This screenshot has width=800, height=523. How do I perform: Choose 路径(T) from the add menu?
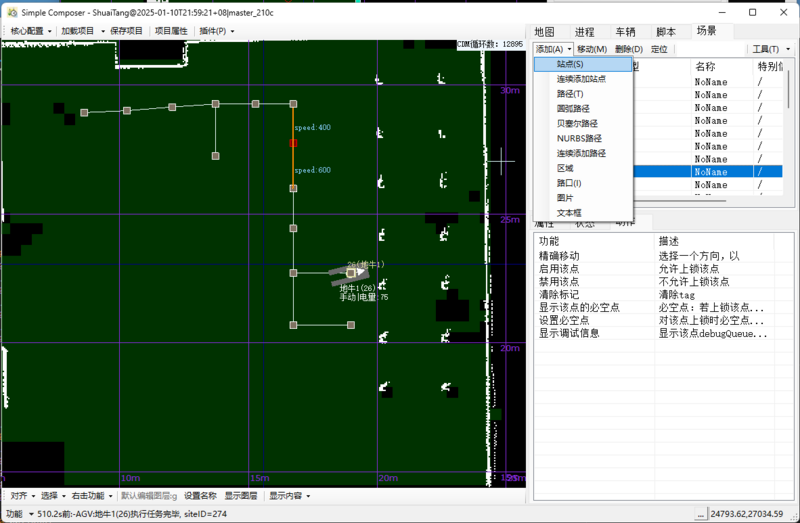(583, 94)
